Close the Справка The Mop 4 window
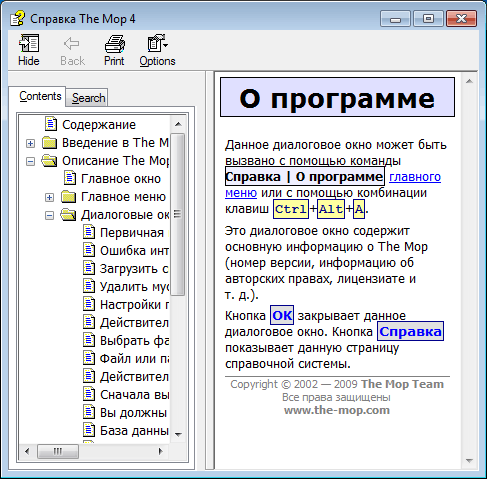Viewport: 487px width, 479px height. [461, 18]
